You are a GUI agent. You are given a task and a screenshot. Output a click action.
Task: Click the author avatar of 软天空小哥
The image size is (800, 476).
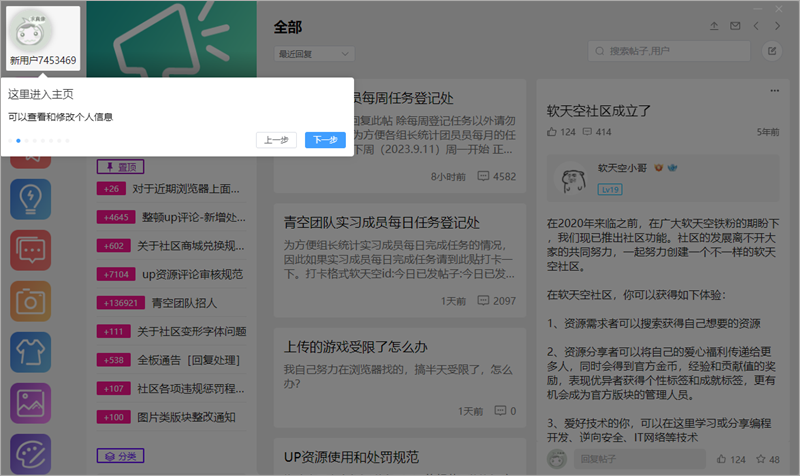click(572, 180)
